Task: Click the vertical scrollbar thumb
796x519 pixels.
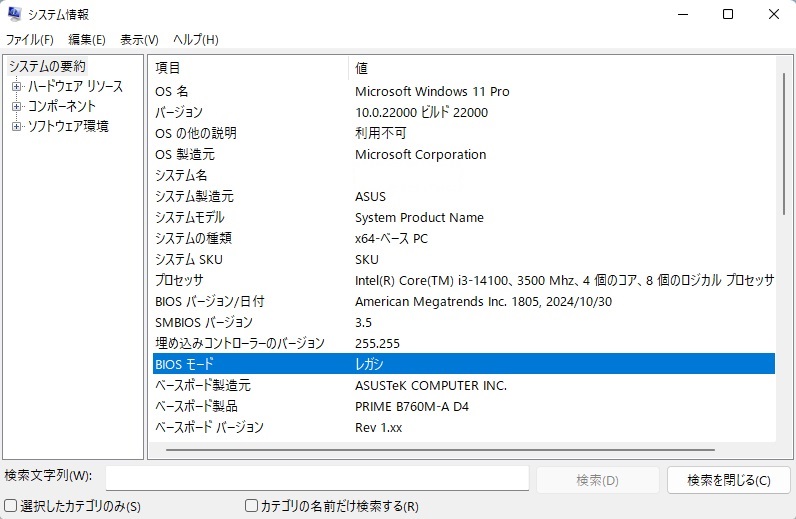Action: point(783,144)
